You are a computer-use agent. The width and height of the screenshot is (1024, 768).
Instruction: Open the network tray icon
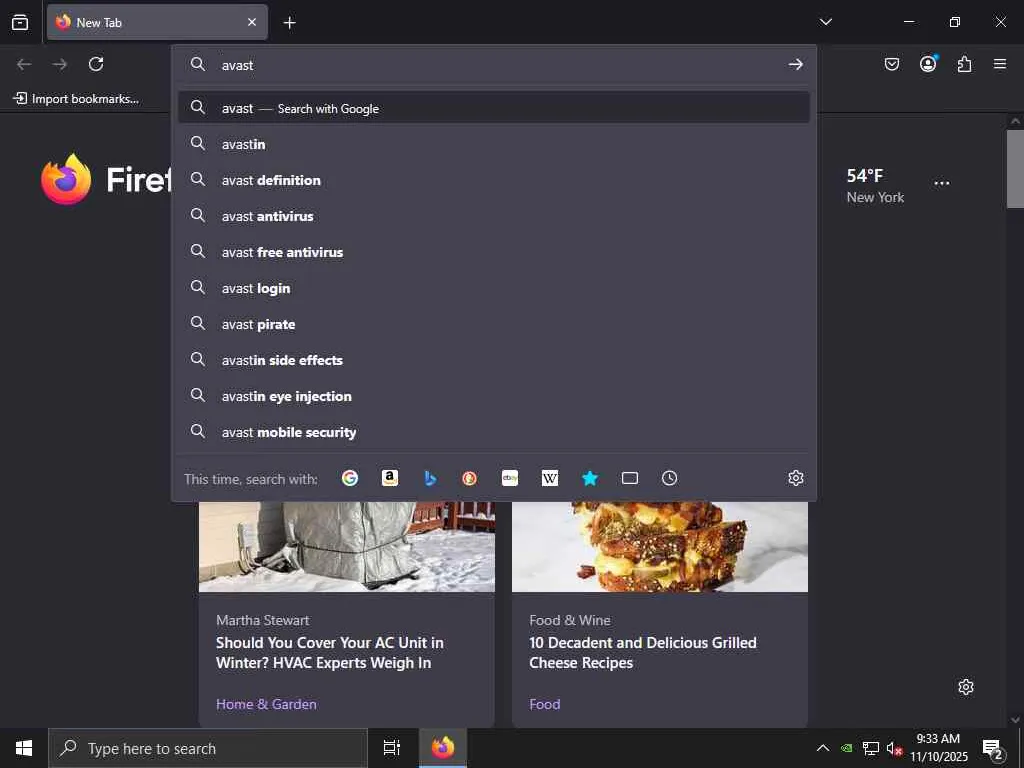871,748
